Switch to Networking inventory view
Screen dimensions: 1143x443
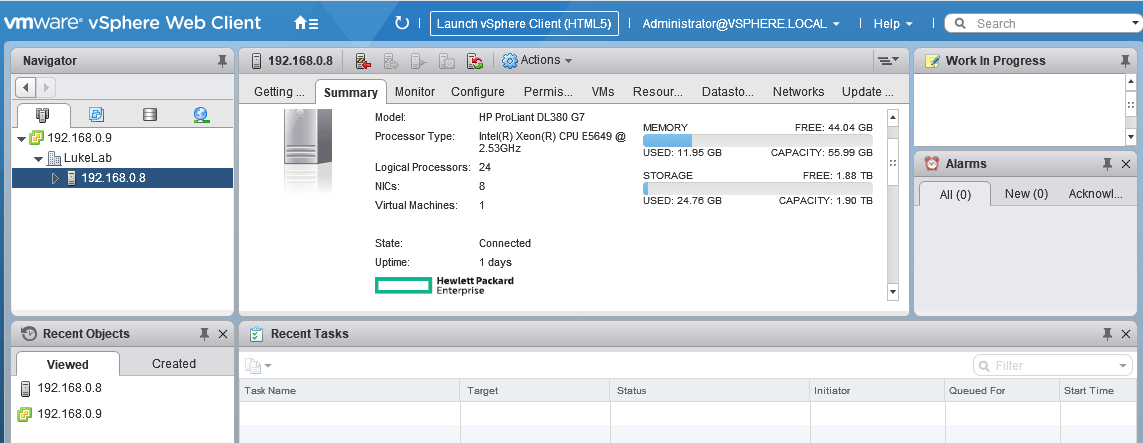(202, 114)
